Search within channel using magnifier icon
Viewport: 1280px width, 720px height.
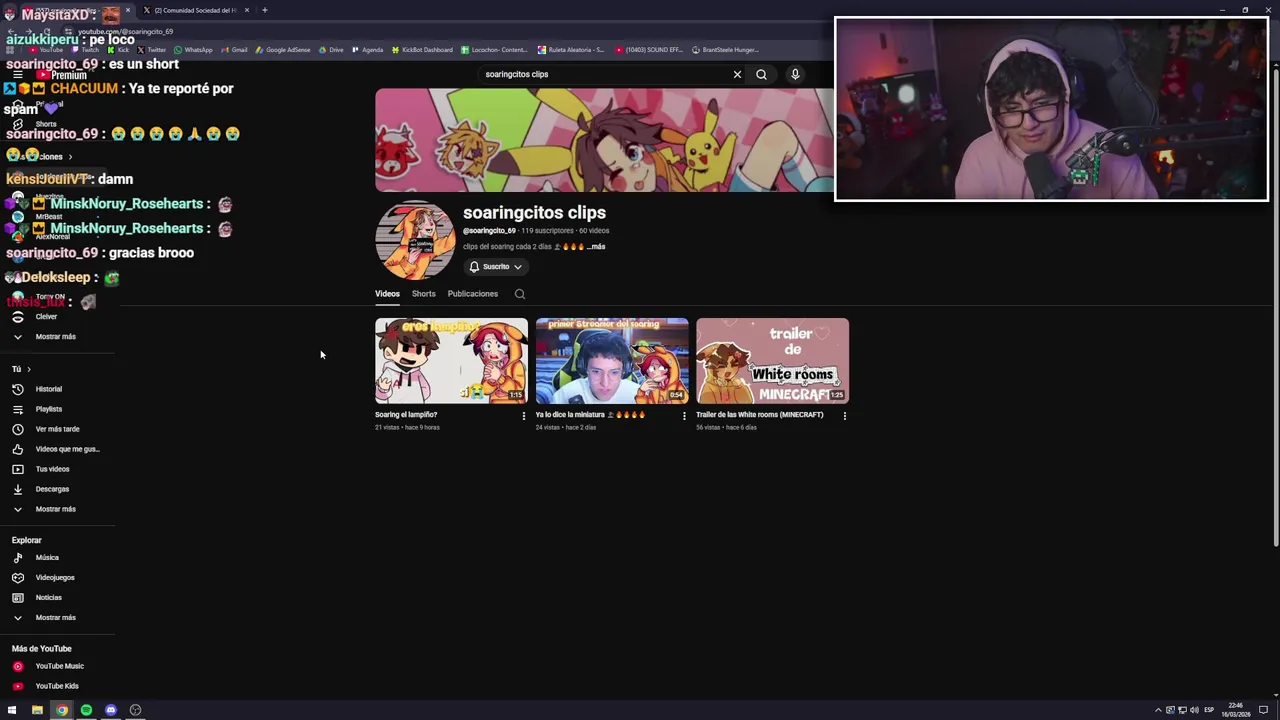[x=519, y=294]
